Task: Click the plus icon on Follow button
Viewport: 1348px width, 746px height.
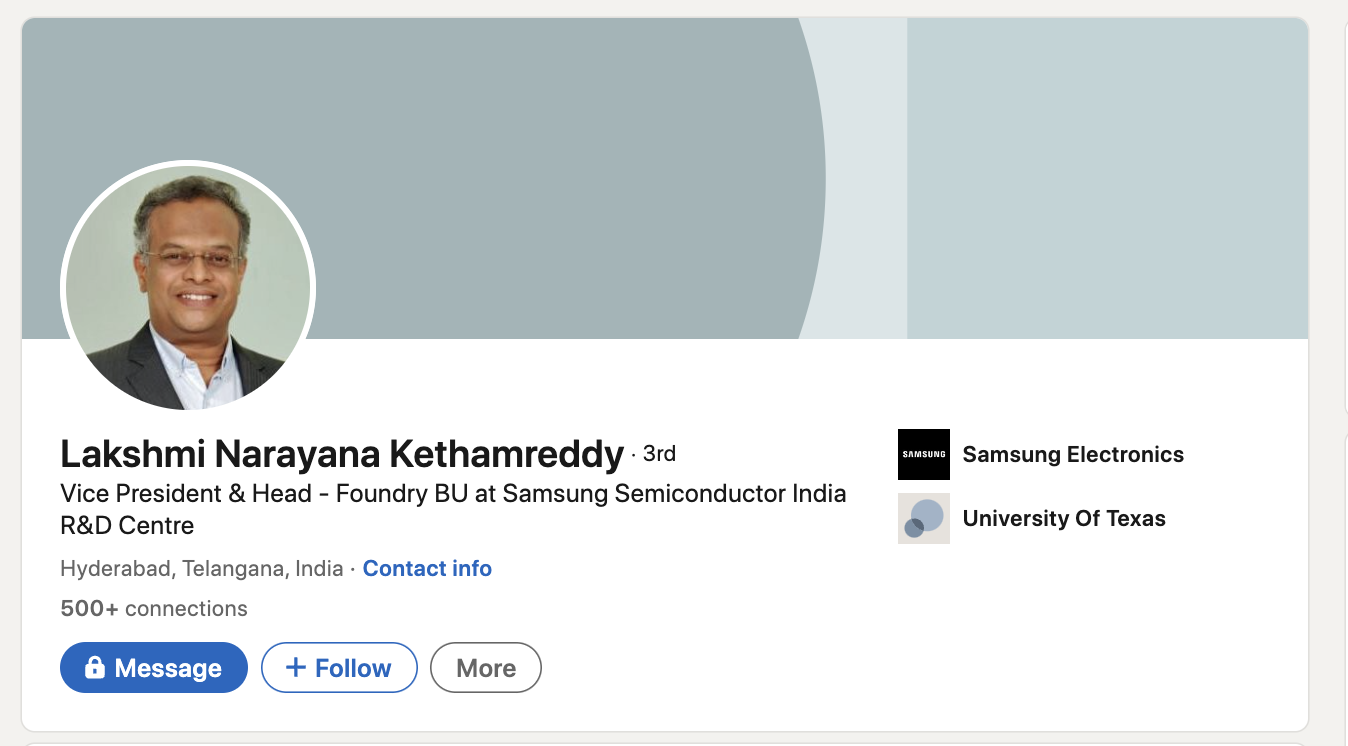Action: [x=295, y=667]
